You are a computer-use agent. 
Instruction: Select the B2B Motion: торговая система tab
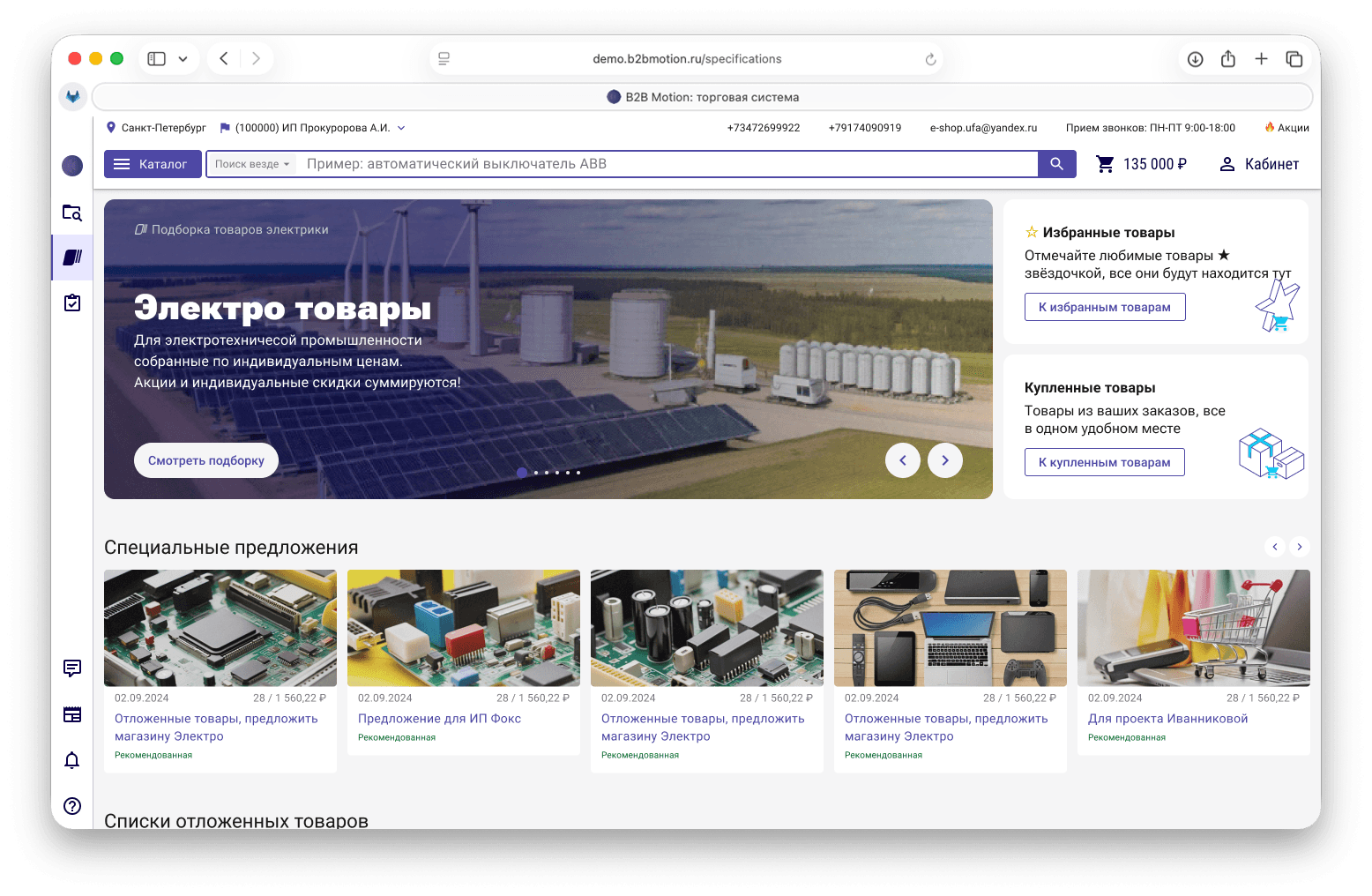[x=702, y=97]
